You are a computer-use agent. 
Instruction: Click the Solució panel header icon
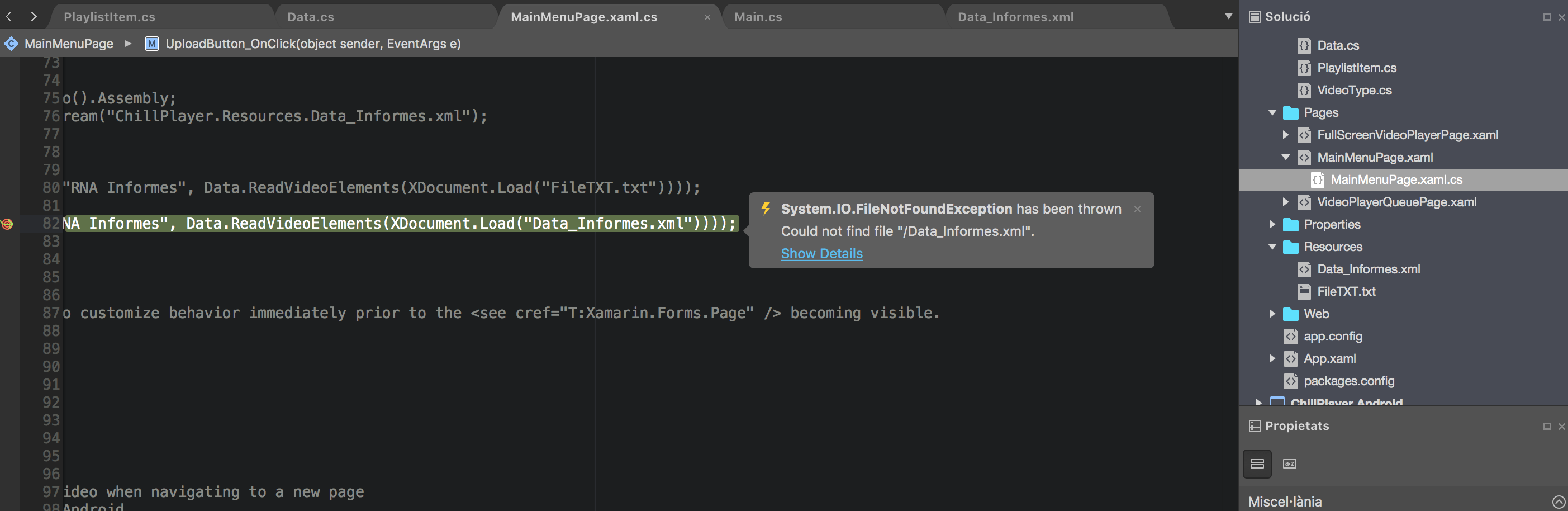pyautogui.click(x=1255, y=16)
